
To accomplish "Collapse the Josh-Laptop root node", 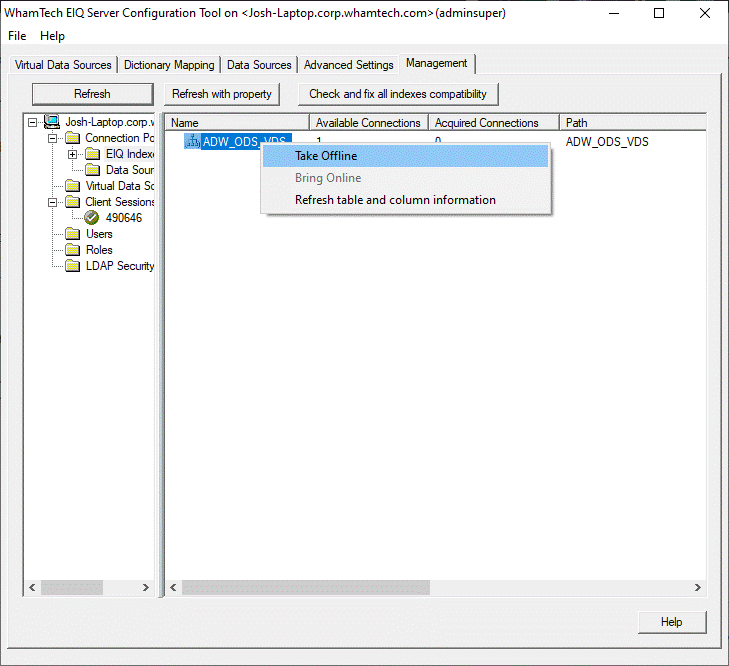I will pos(33,122).
